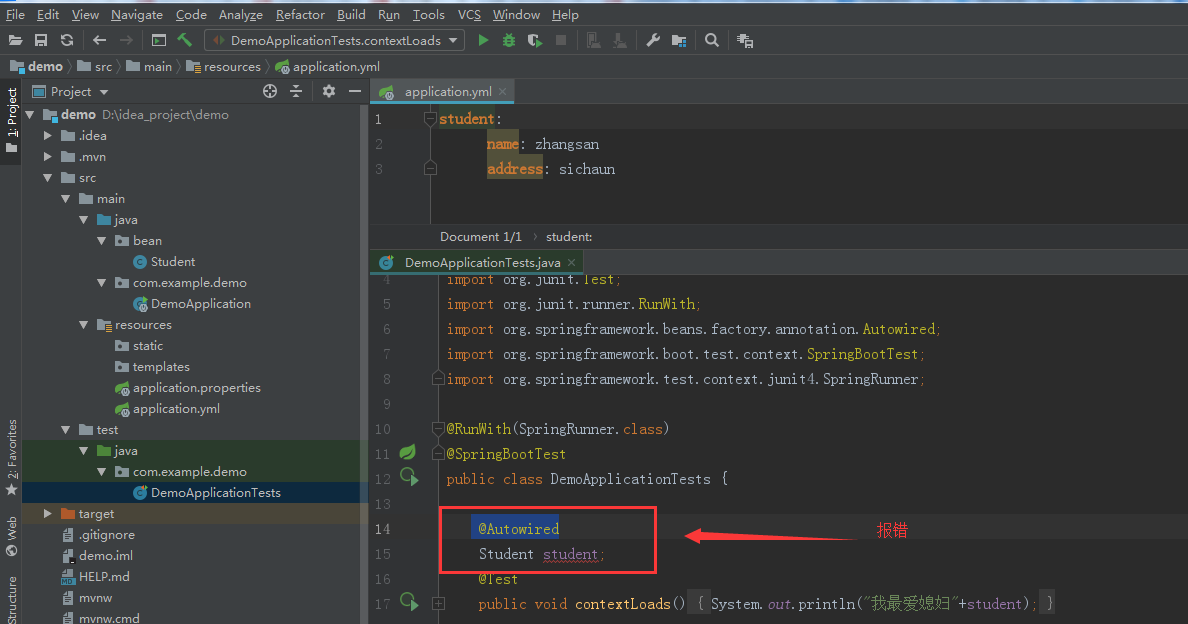
Task: Close the DemoApplicationTests.java tab
Action: (571, 263)
